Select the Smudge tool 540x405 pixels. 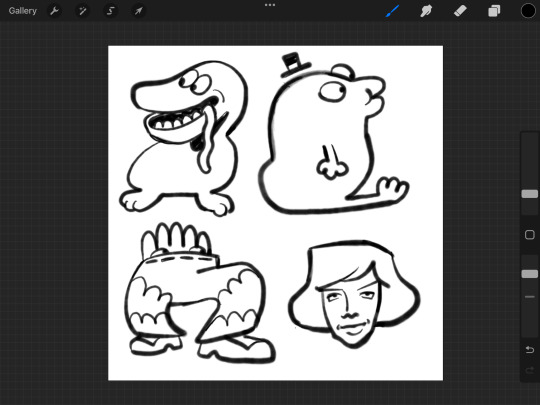point(426,11)
